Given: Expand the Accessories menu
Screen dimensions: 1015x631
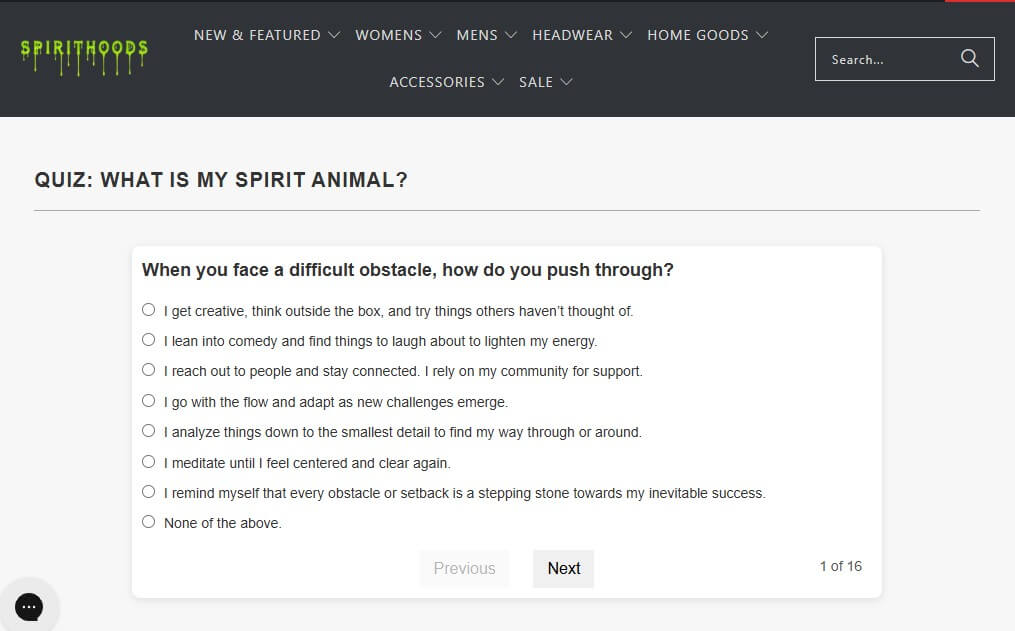Looking at the screenshot, I should tap(446, 82).
